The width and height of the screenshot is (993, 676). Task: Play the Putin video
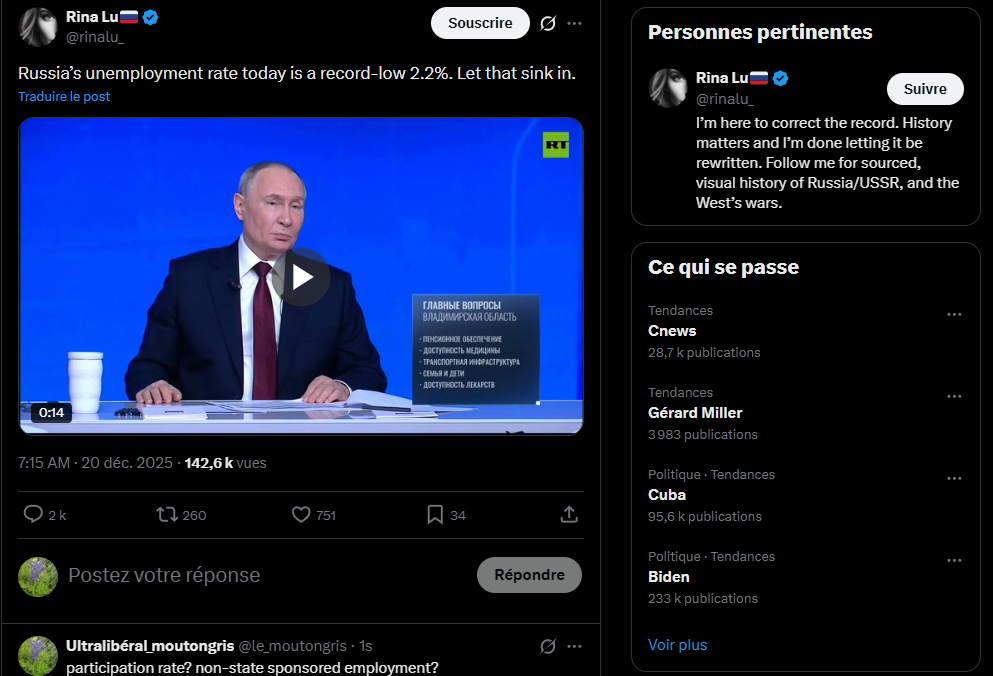[301, 277]
